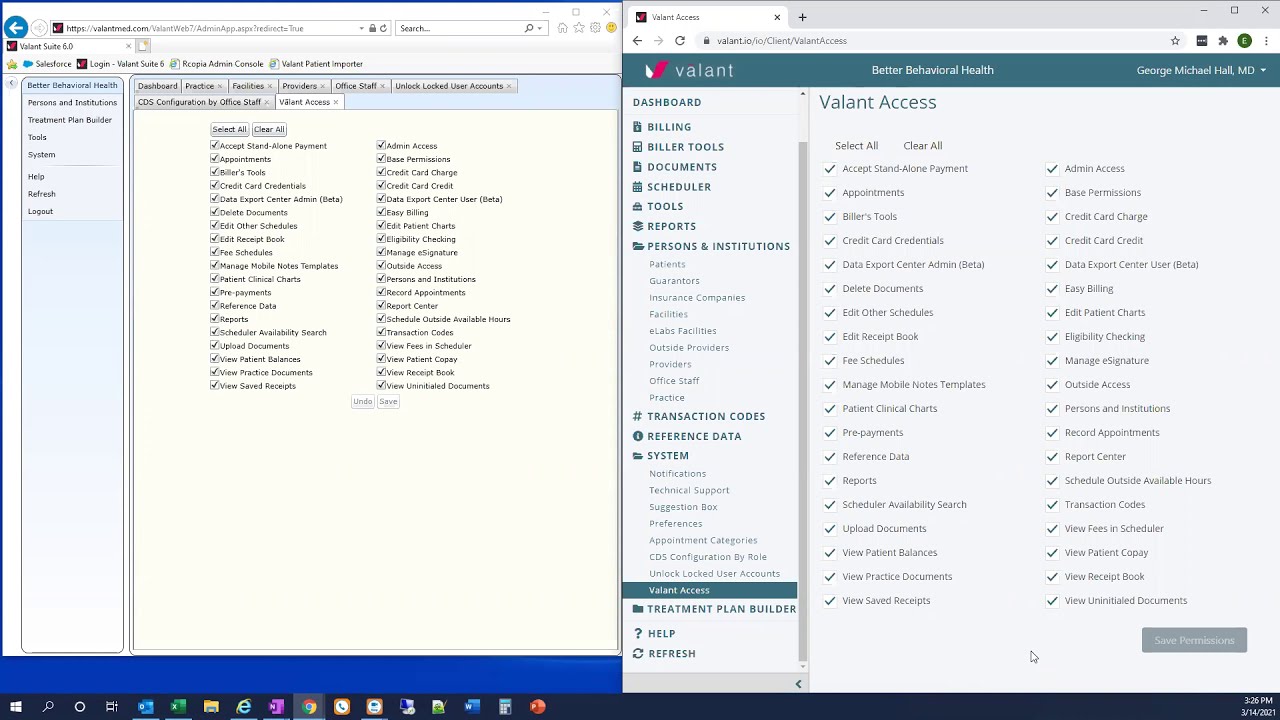Click REFRESH in Valant sidebar

pos(671,653)
